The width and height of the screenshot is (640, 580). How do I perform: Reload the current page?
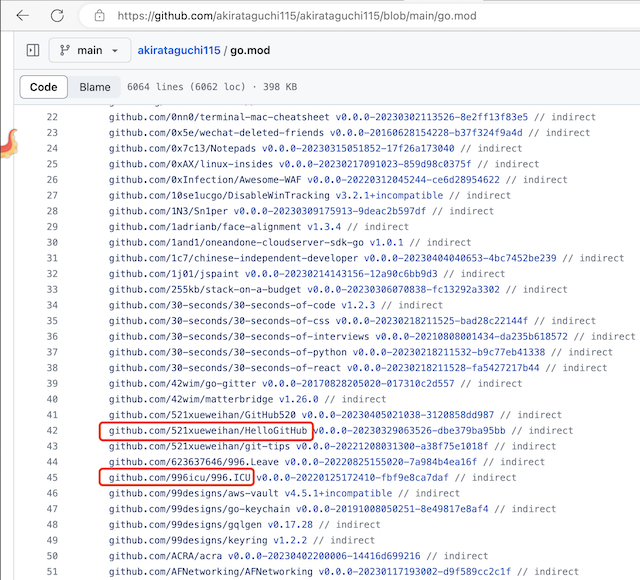click(56, 16)
